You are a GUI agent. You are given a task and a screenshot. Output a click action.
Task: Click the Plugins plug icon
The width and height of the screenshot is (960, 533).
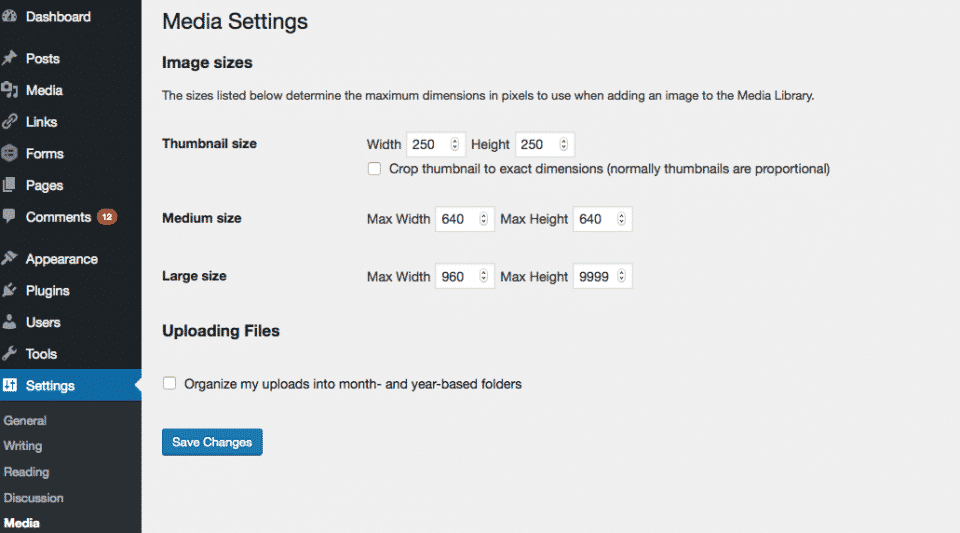[x=9, y=290]
